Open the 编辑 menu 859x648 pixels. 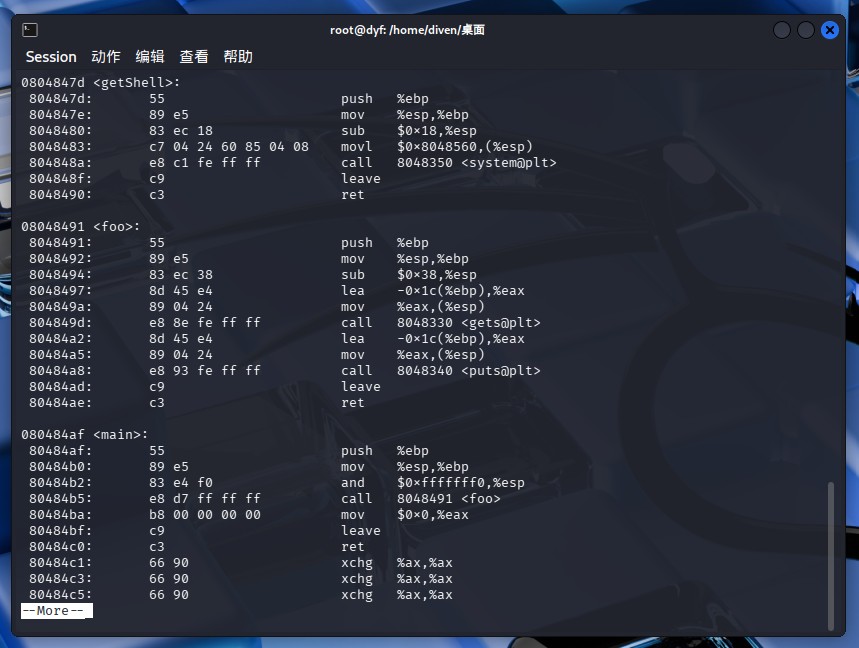pyautogui.click(x=150, y=57)
